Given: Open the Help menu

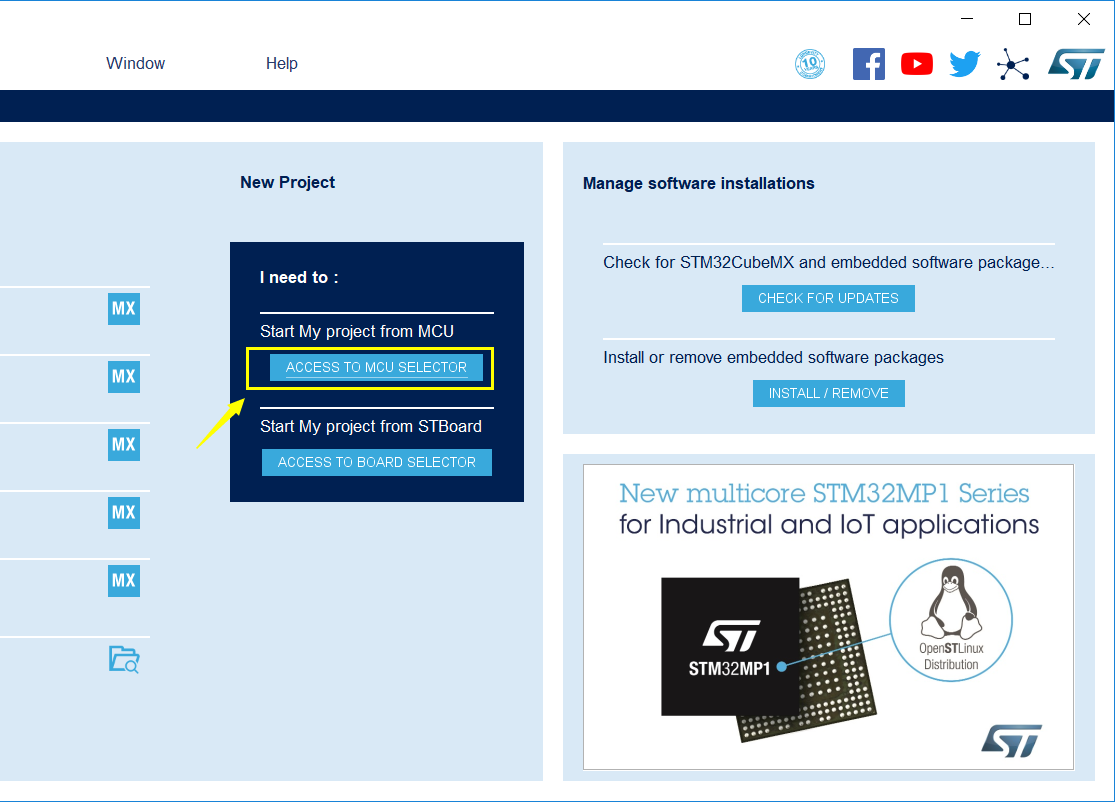Looking at the screenshot, I should pos(282,63).
